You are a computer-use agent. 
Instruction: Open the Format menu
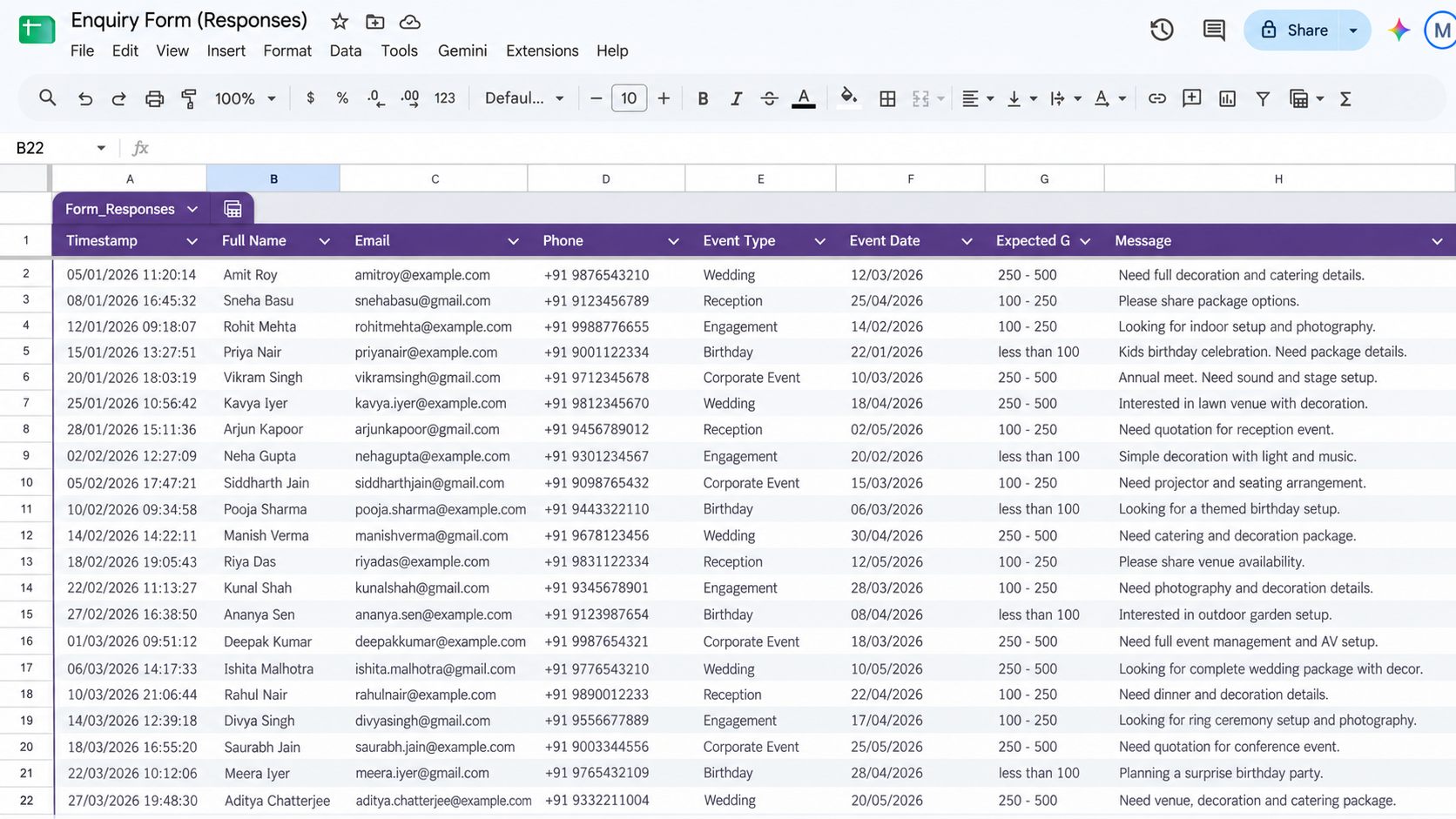point(287,50)
